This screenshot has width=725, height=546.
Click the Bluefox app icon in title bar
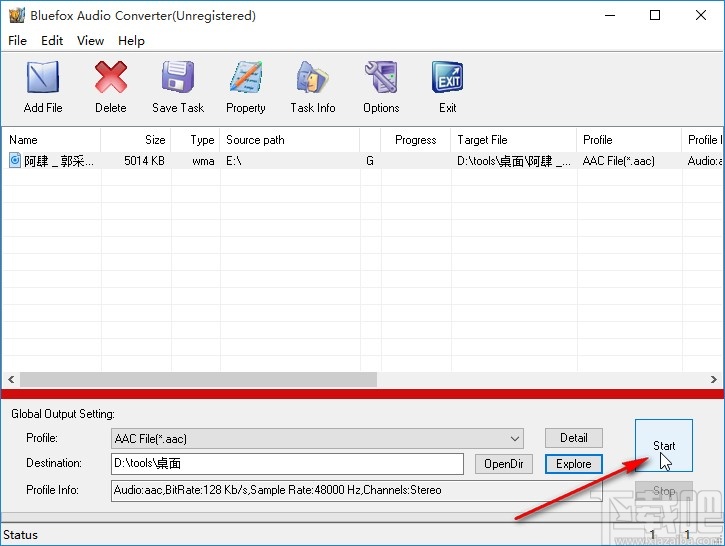pyautogui.click(x=17, y=15)
